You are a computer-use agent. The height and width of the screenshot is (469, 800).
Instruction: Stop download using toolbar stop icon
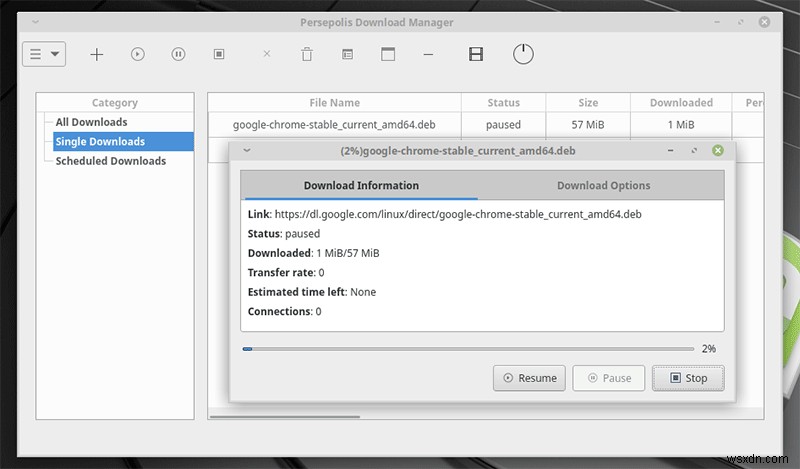click(219, 54)
